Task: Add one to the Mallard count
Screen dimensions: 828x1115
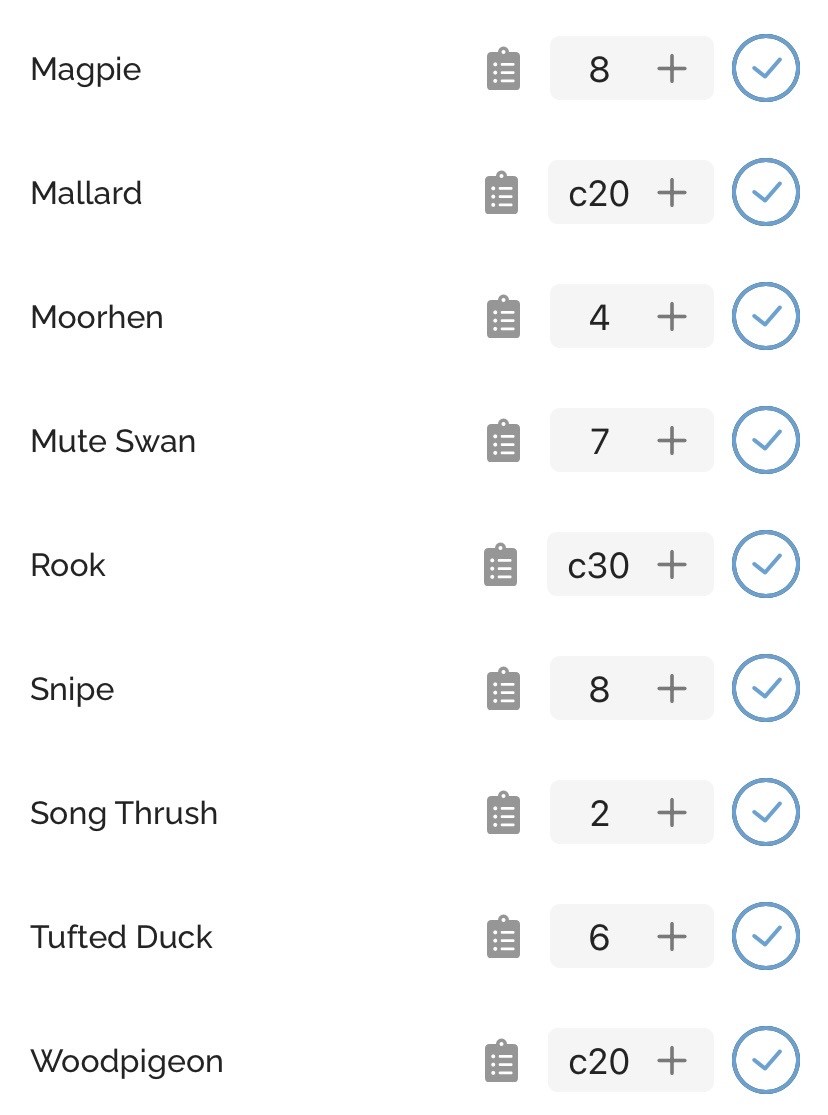Action: (x=672, y=193)
